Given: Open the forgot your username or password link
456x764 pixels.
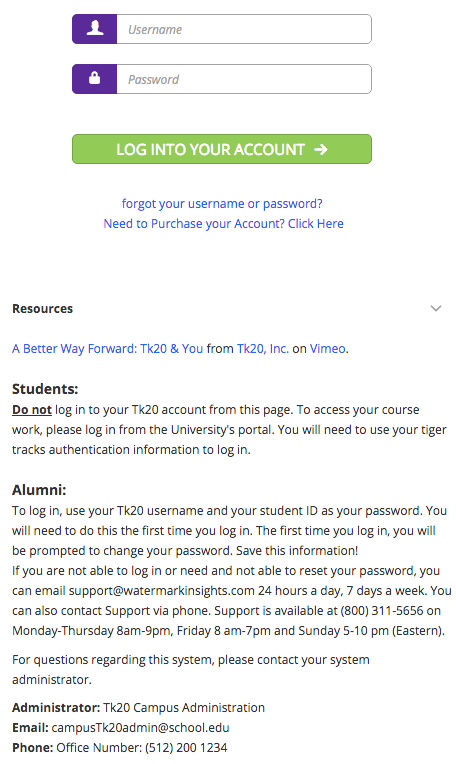Looking at the screenshot, I should click(x=222, y=203).
